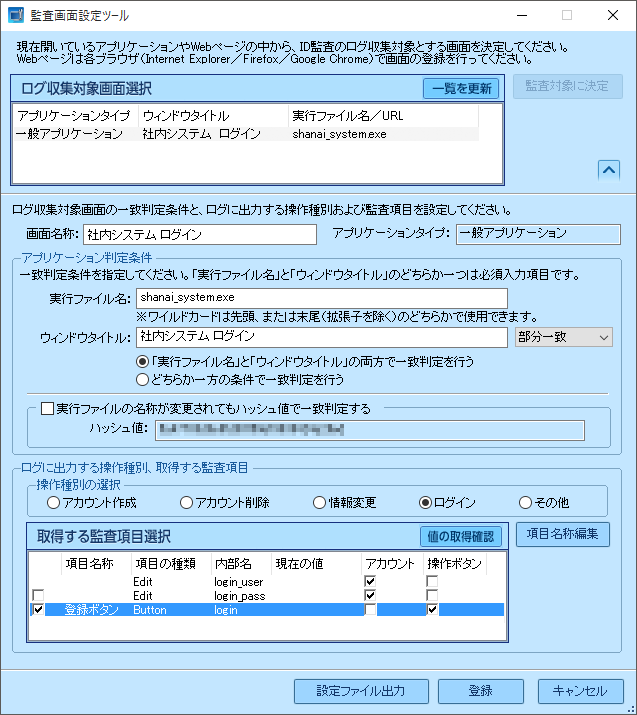The height and width of the screenshot is (715, 637).
Task: Click shanai_system.exe cell in list
Action: 339,134
